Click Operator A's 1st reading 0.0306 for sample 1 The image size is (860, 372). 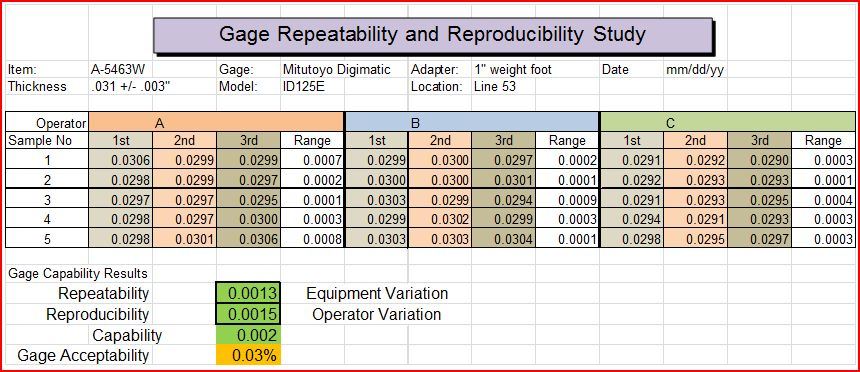point(121,160)
